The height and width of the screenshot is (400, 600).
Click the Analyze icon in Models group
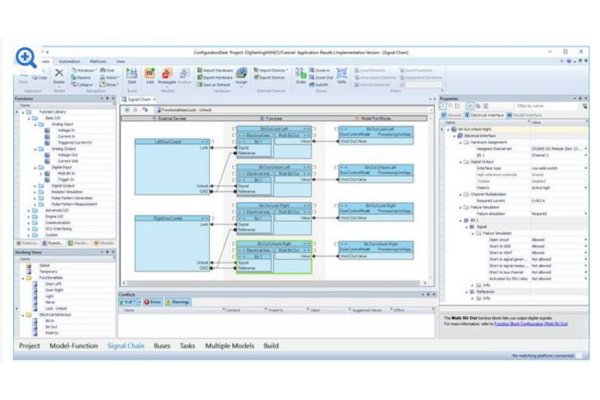pos(184,73)
